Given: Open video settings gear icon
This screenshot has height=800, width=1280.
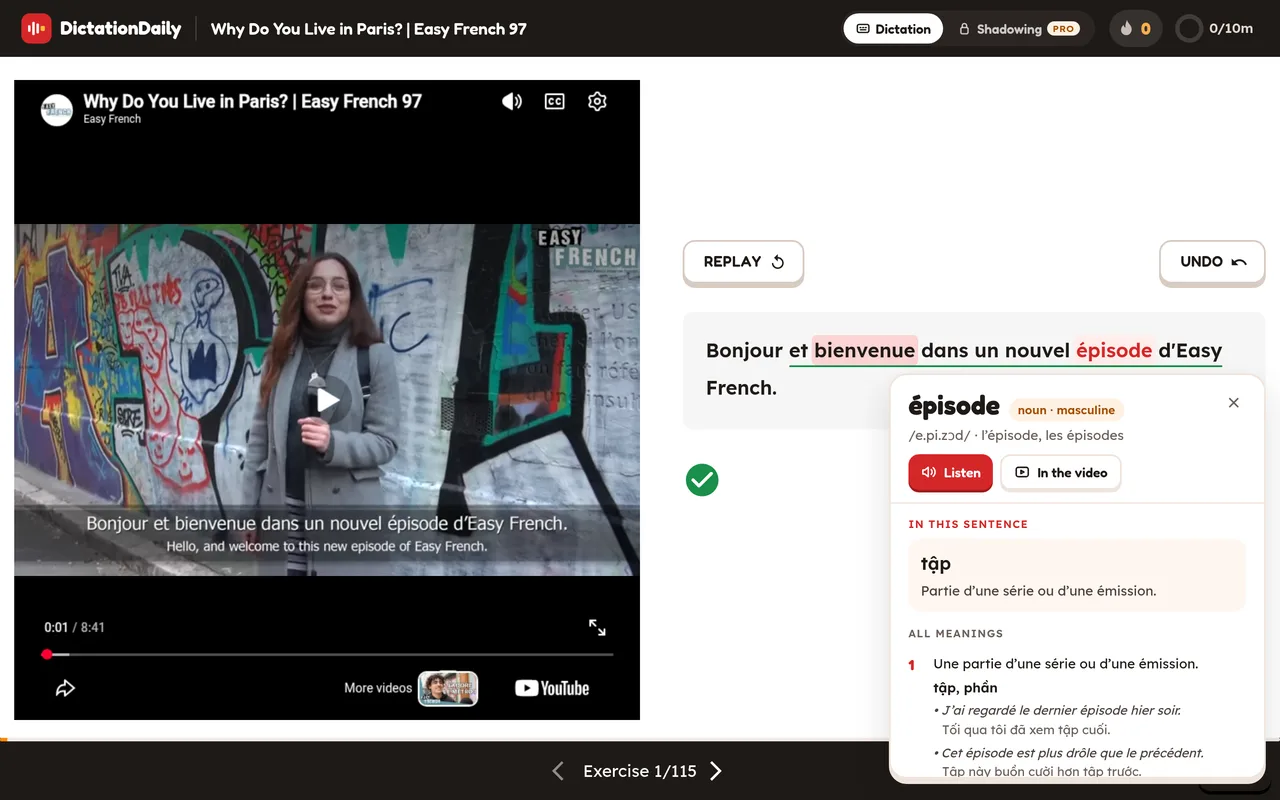Looking at the screenshot, I should point(597,101).
